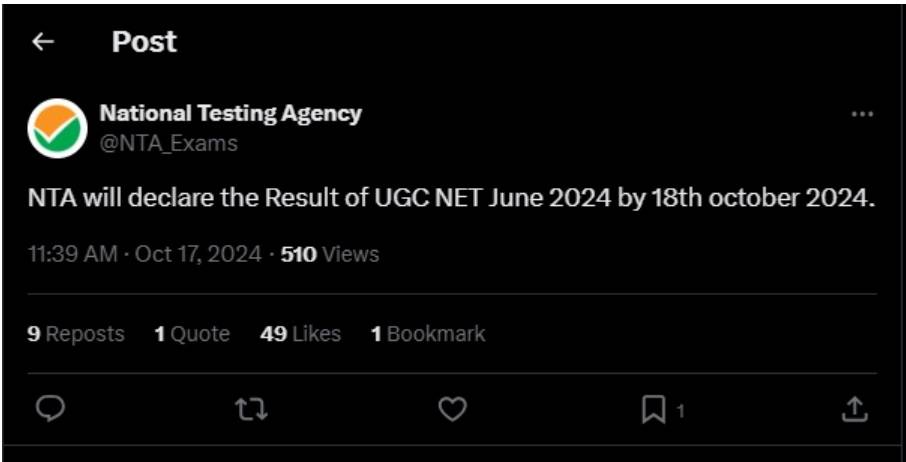Repost using the two-arrows icon
The width and height of the screenshot is (906, 462).
[x=251, y=408]
